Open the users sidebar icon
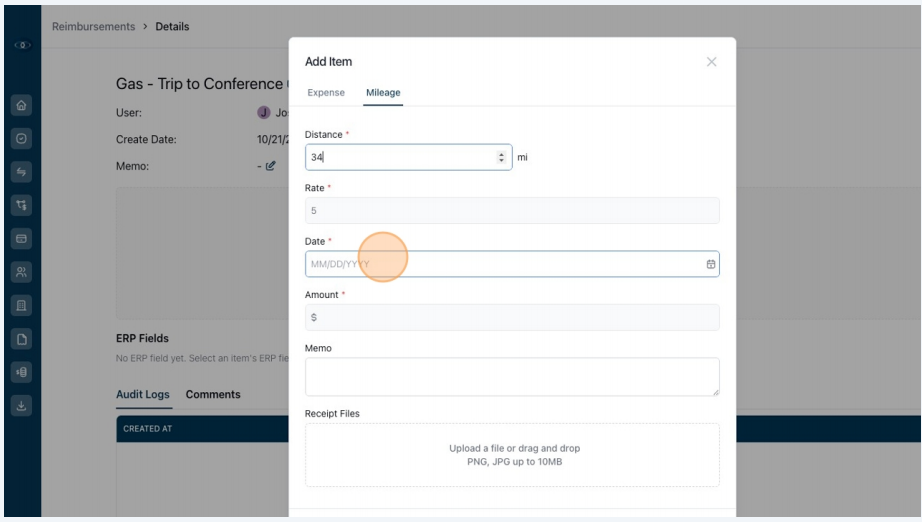This screenshot has height=522, width=922. tap(21, 272)
